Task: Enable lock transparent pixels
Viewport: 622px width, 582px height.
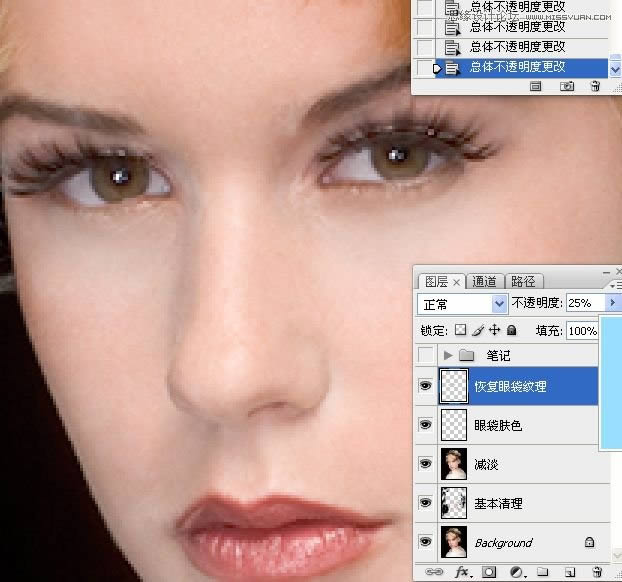Action: 461,330
